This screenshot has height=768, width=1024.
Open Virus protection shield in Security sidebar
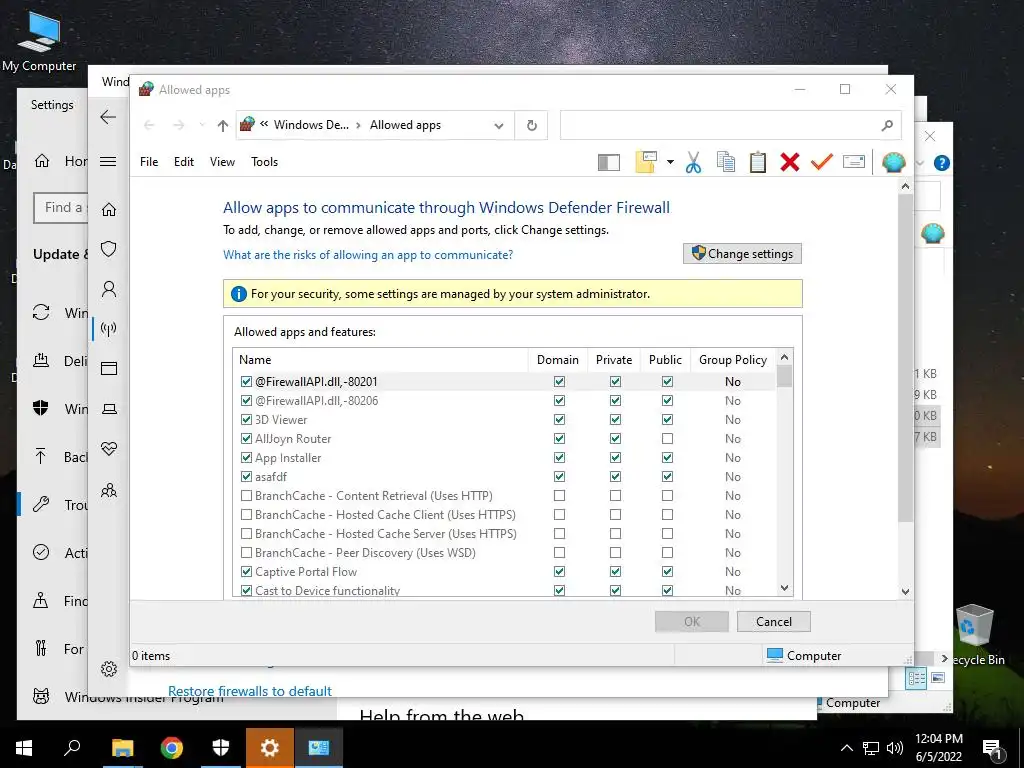(109, 249)
